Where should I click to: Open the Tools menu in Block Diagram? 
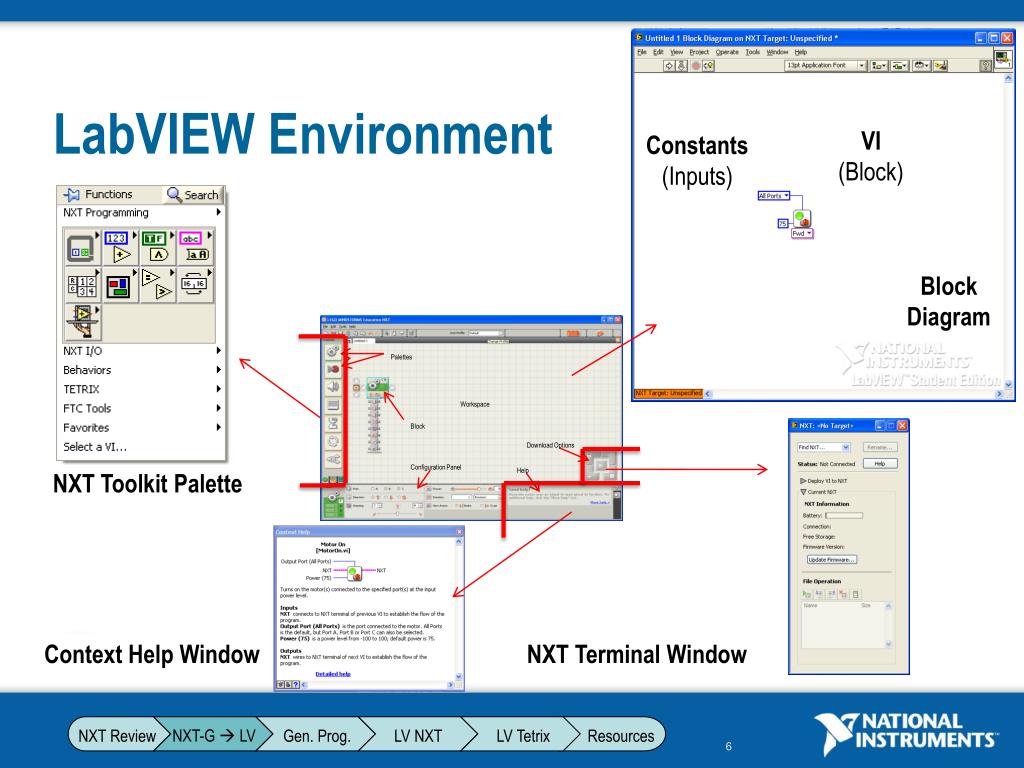click(x=752, y=52)
